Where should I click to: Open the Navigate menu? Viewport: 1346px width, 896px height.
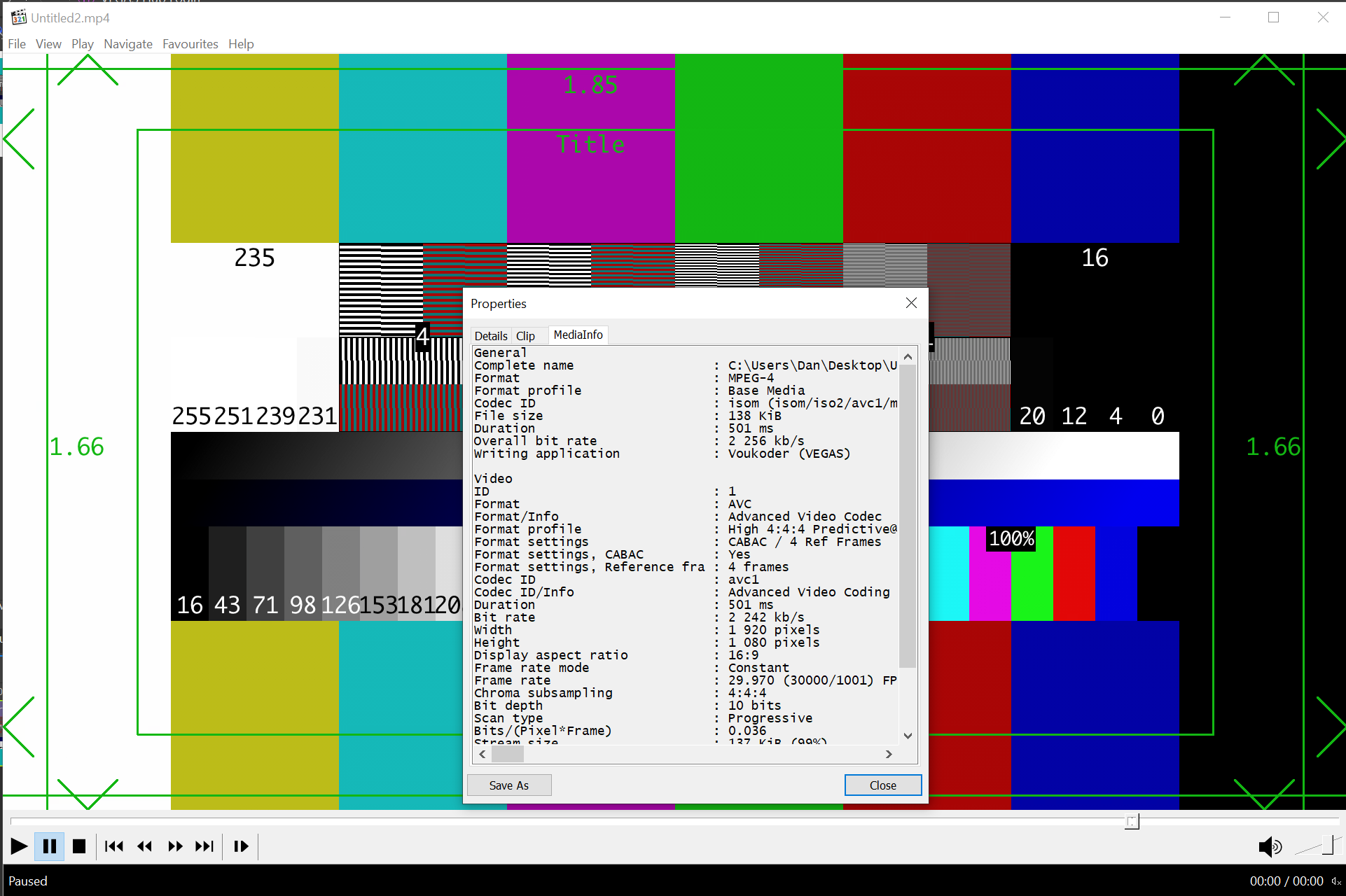click(x=127, y=44)
